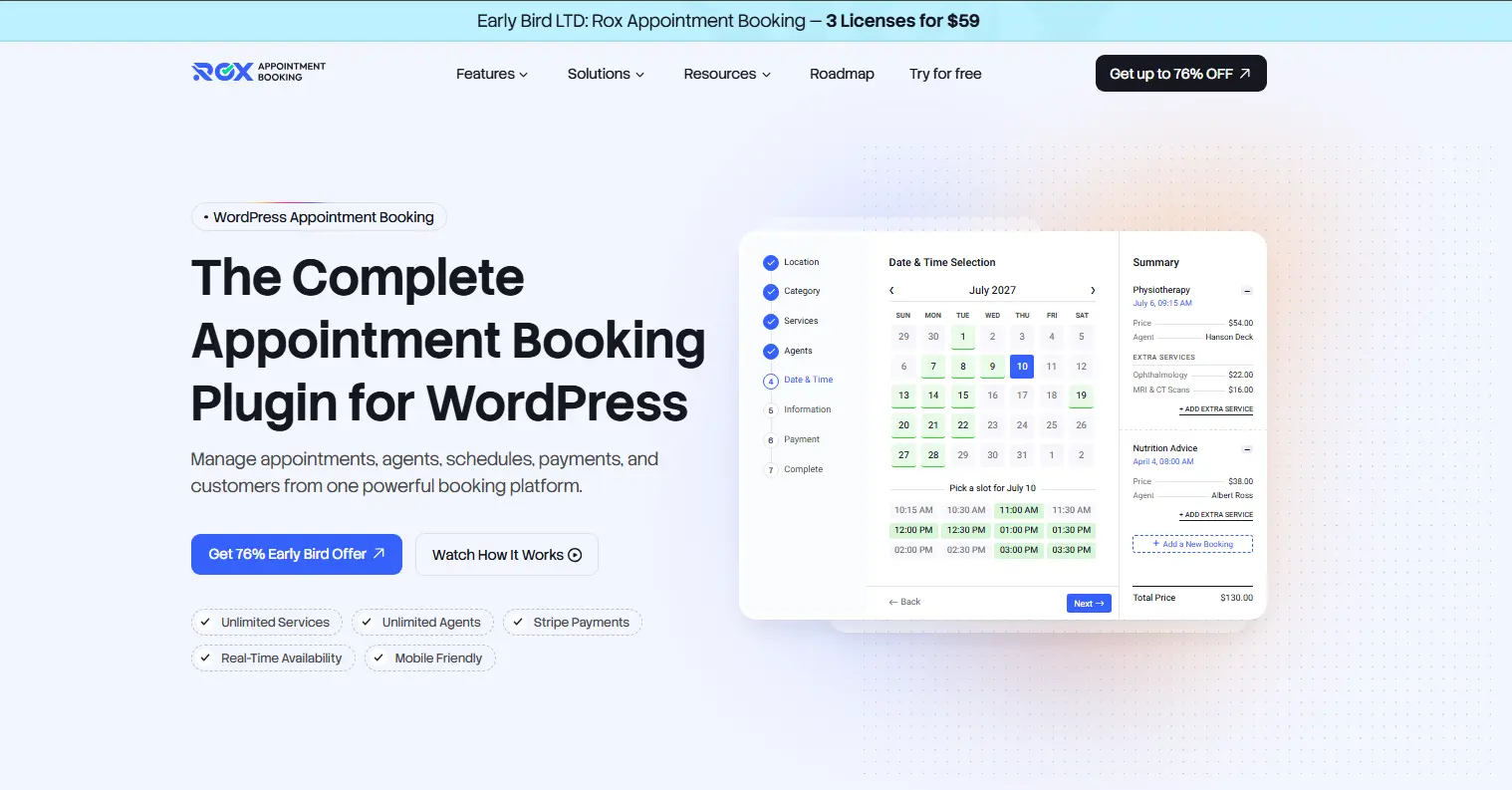Pick July 7 on the calendar

click(933, 367)
